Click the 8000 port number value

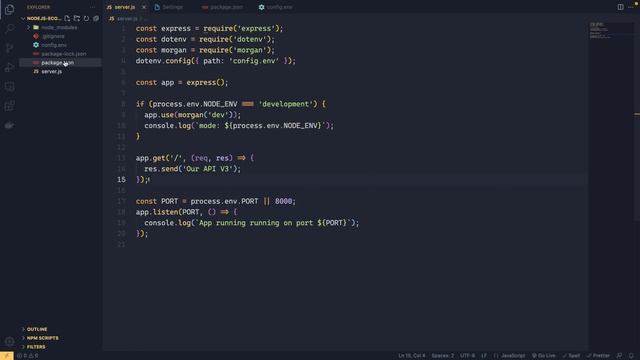click(283, 201)
